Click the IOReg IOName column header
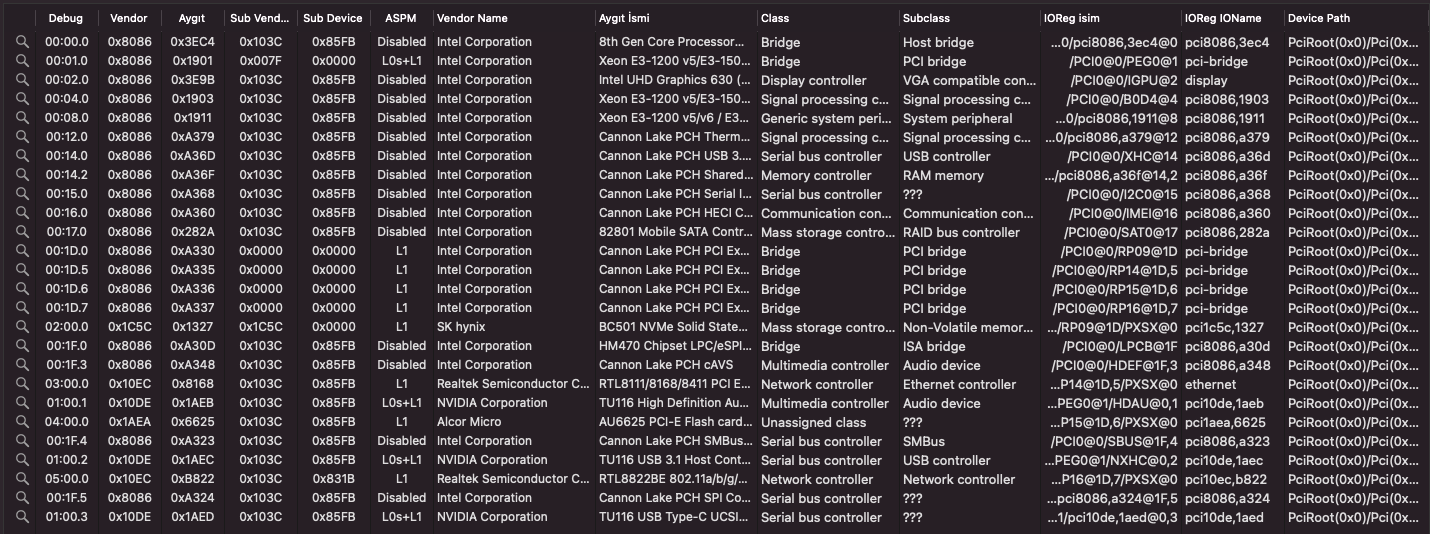The width and height of the screenshot is (1430, 534). [x=1223, y=18]
